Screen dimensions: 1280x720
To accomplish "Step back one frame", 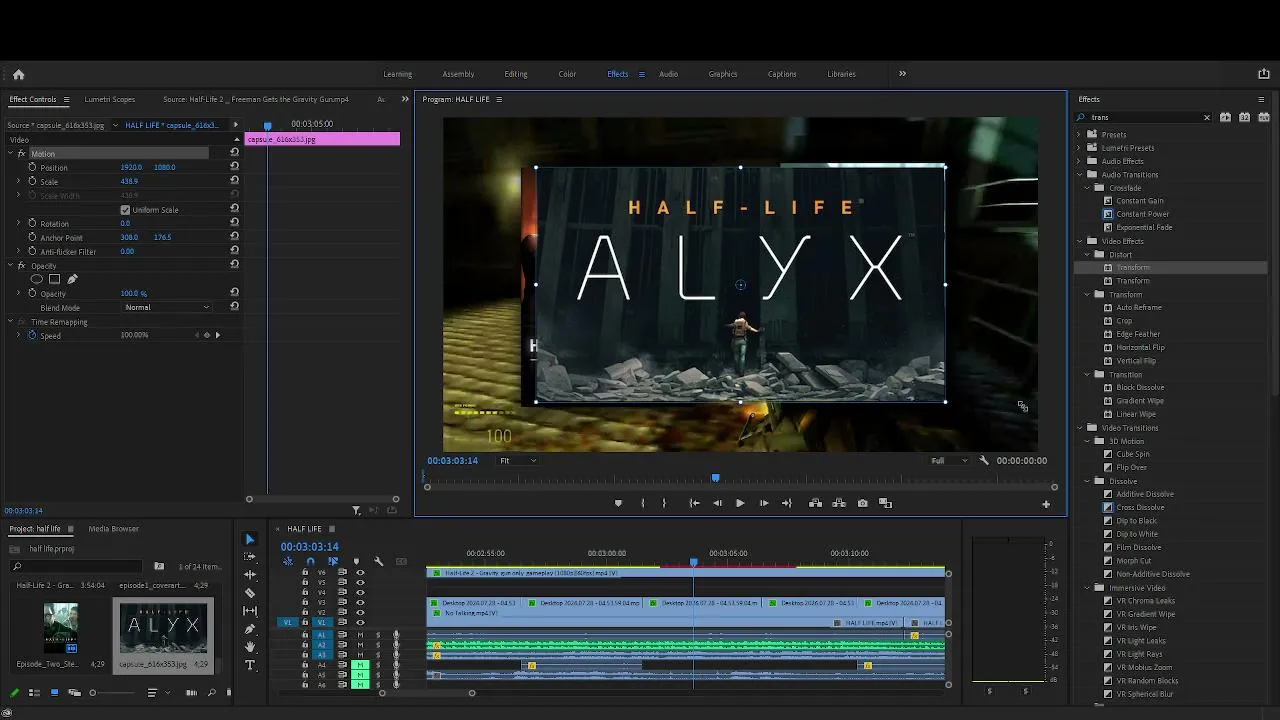I will click(x=717, y=503).
